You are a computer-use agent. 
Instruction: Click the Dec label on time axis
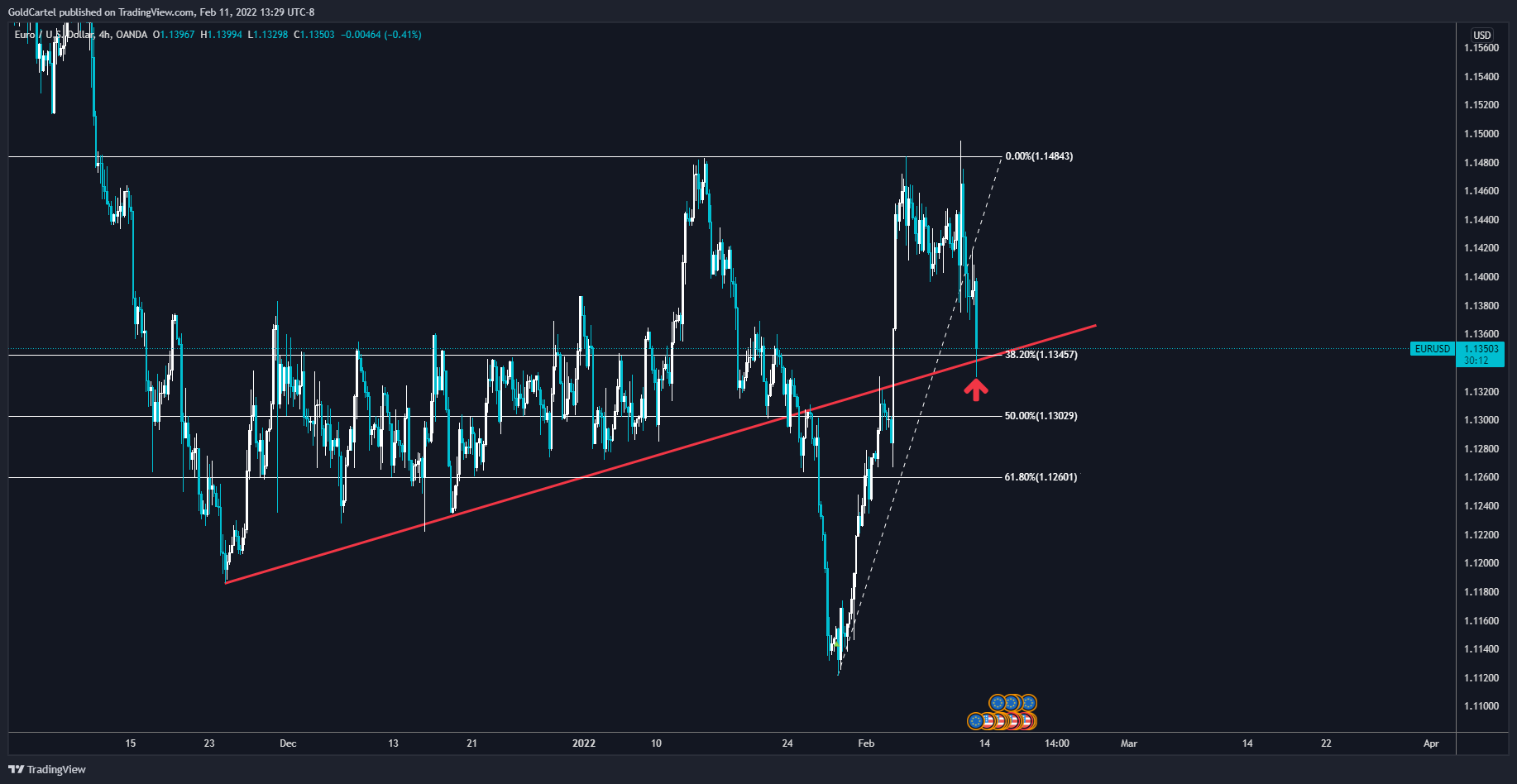point(288,743)
